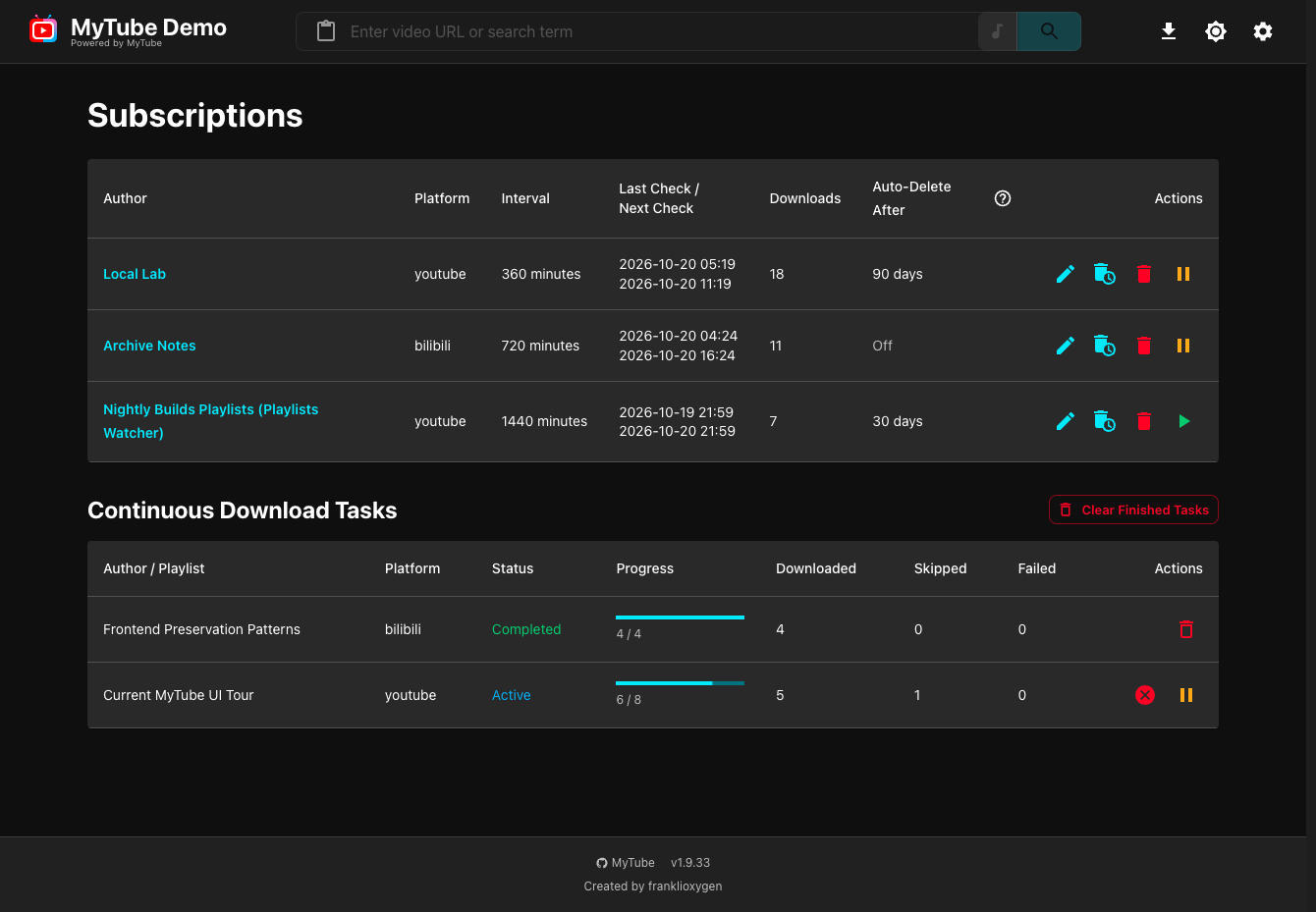Focus the video URL or search field
Image resolution: width=1316 pixels, height=912 pixels.
click(x=658, y=31)
